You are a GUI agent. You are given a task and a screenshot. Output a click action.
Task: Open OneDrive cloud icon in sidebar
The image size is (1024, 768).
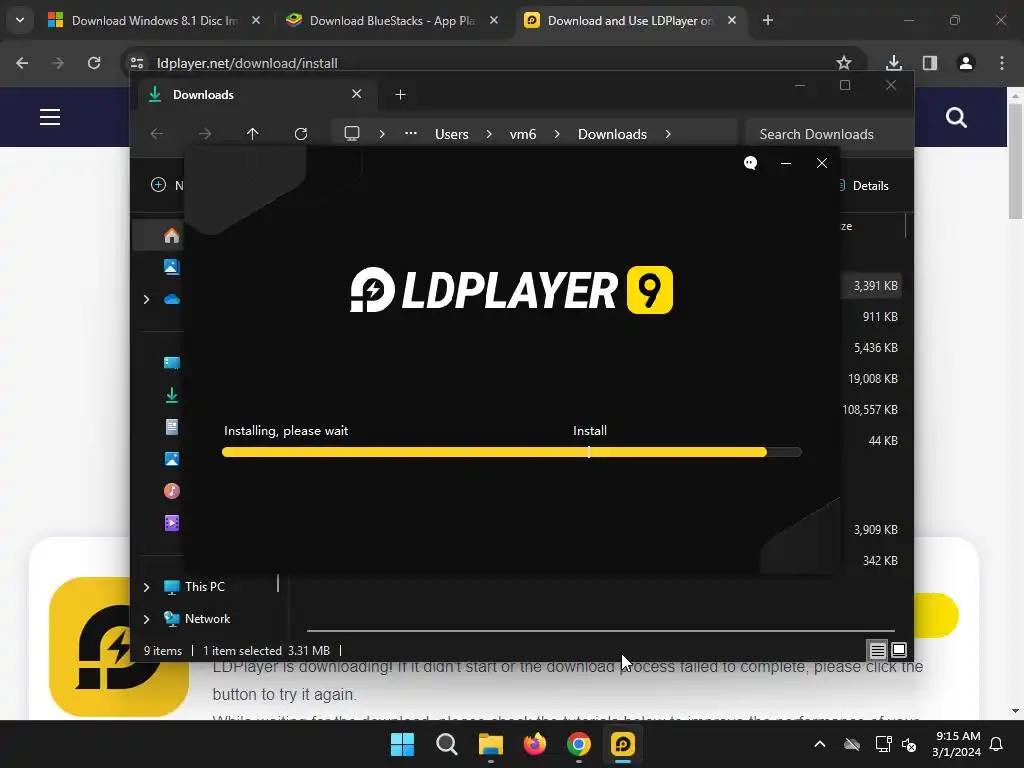[172, 299]
